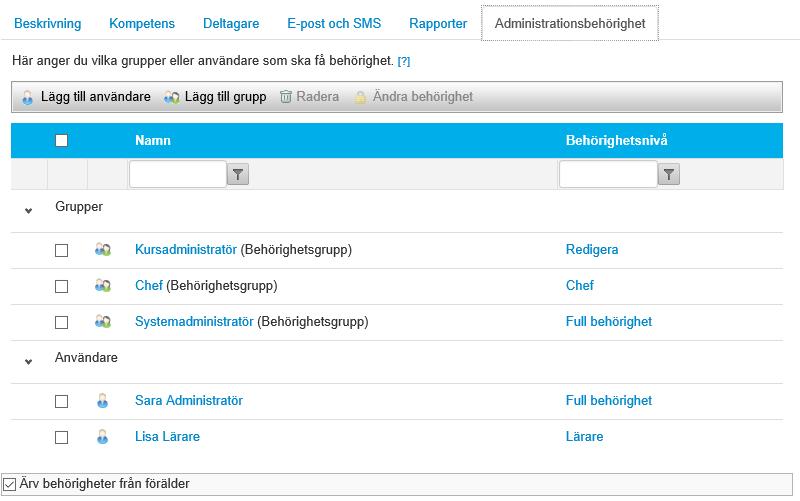Select the Administrationsbehörighet tab
800x501 pixels.
point(570,23)
